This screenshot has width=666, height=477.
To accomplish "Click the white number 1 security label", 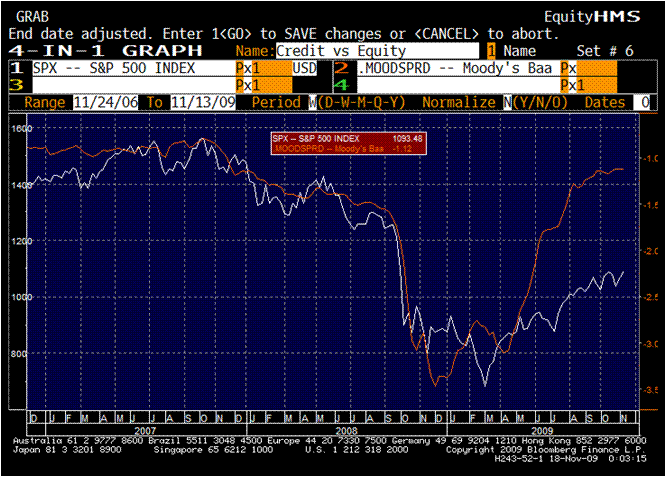I will [17, 68].
